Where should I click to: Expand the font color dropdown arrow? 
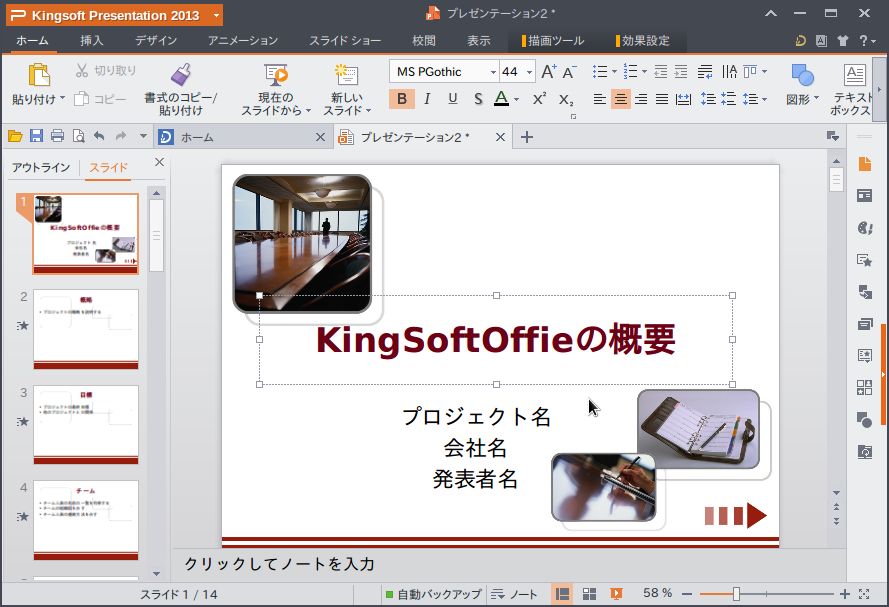(516, 100)
